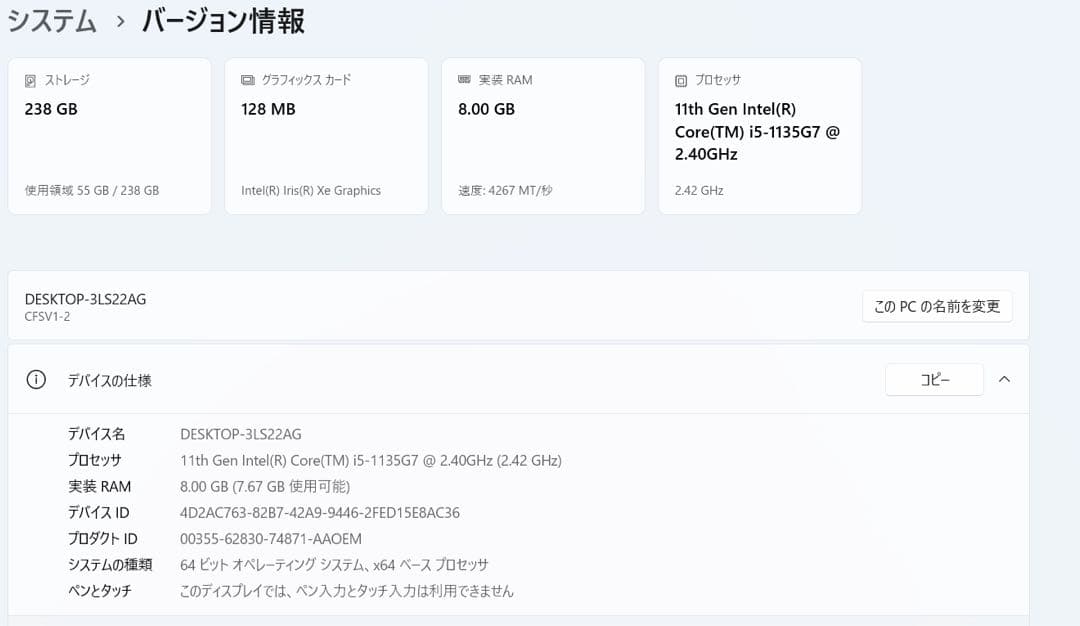Open the プロセッサ summary card

[x=760, y=135]
